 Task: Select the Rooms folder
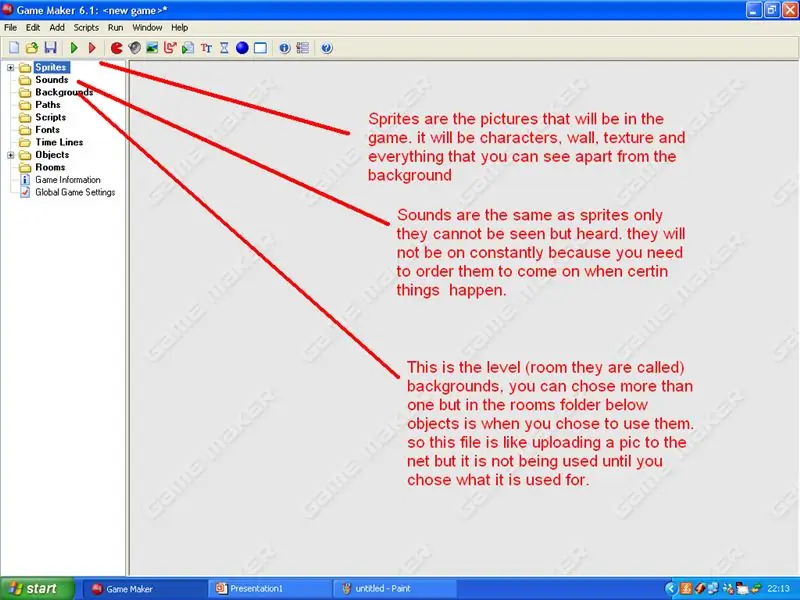49,167
